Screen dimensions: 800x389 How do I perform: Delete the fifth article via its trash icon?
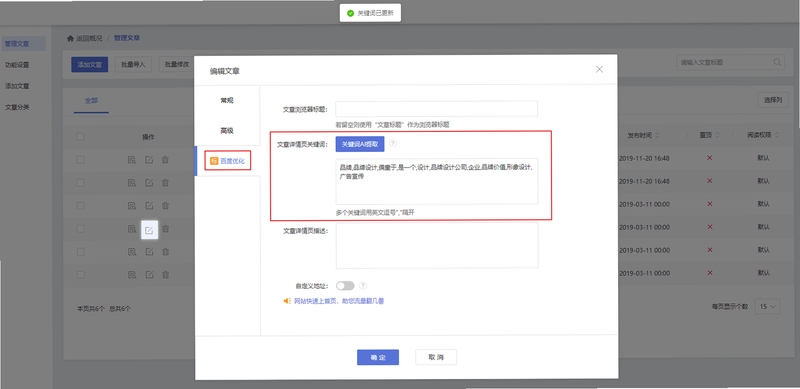click(x=165, y=252)
